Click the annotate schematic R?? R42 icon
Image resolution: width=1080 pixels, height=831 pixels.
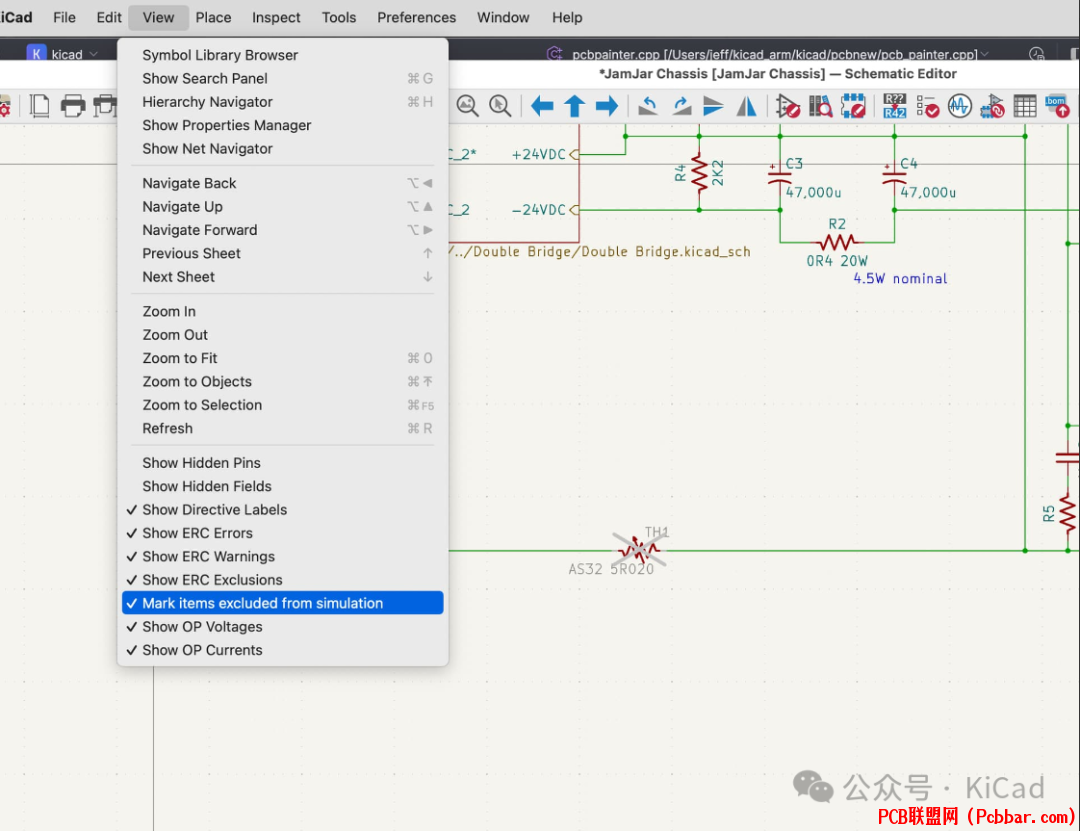(x=894, y=106)
